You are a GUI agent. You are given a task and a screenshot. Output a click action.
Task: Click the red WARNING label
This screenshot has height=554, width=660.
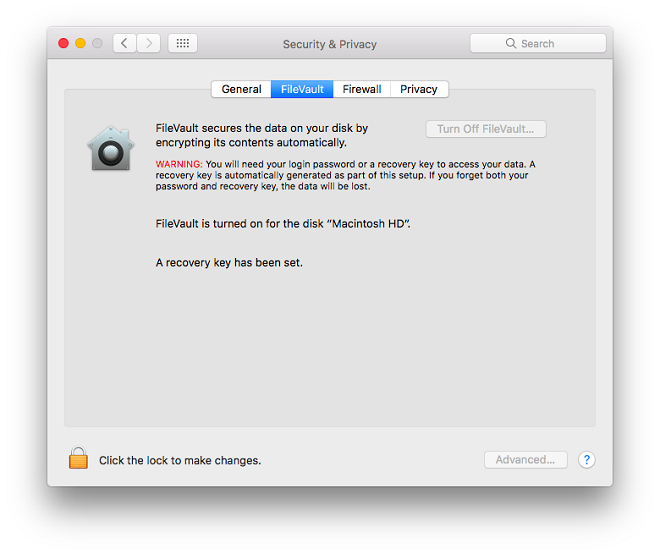(179, 164)
